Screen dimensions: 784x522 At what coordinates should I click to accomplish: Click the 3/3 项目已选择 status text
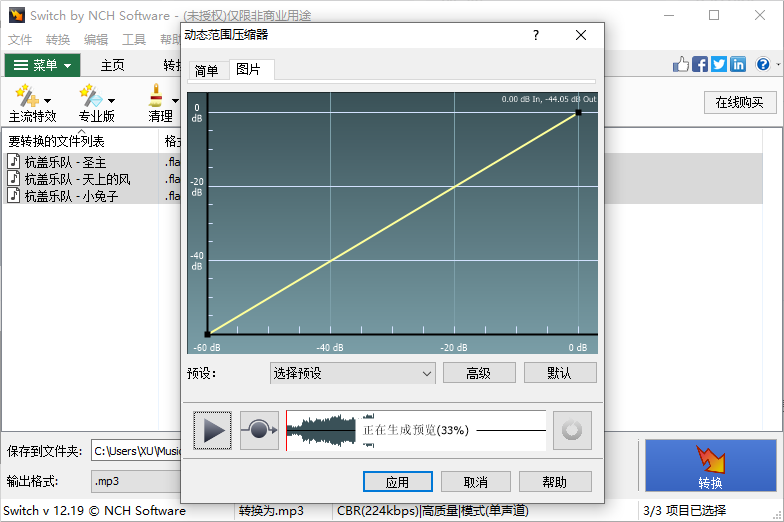tap(684, 510)
